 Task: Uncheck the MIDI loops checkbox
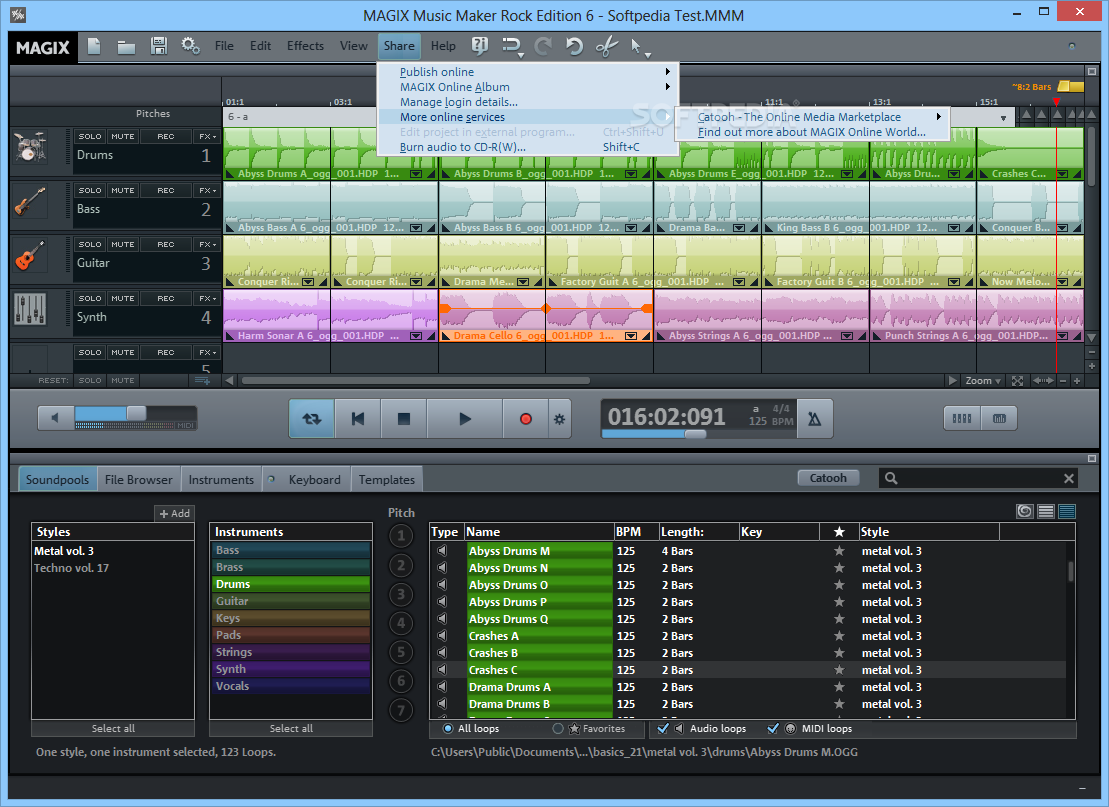click(773, 728)
